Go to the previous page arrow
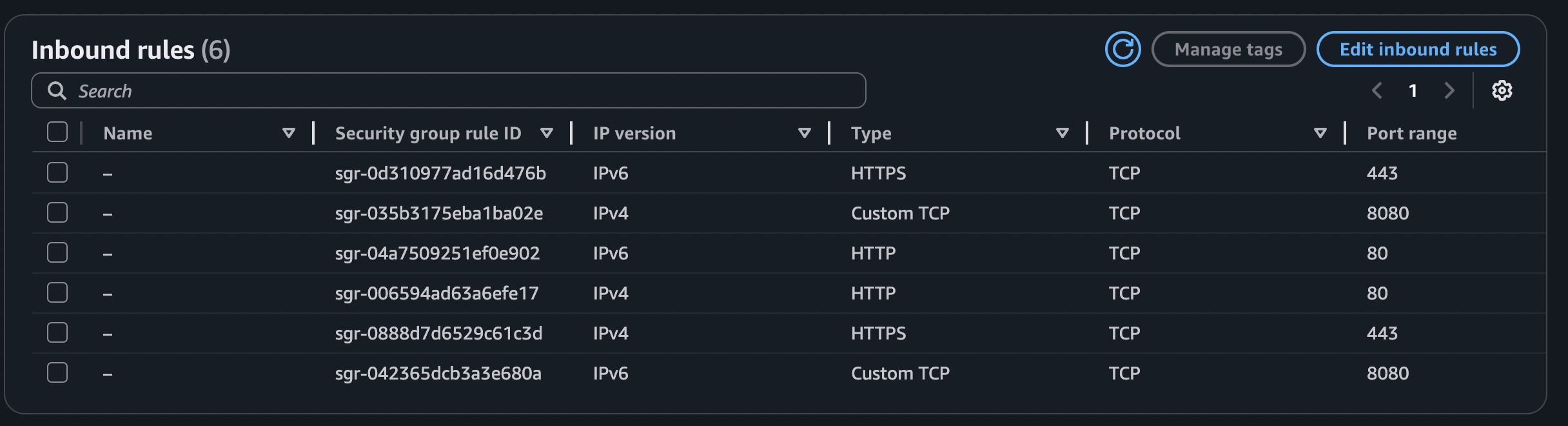The image size is (1568, 426). [1377, 91]
